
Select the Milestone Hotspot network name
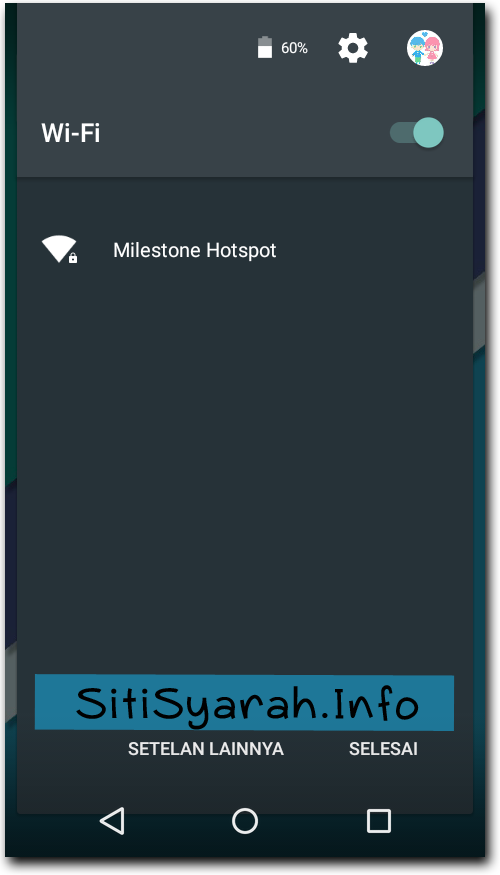click(195, 250)
